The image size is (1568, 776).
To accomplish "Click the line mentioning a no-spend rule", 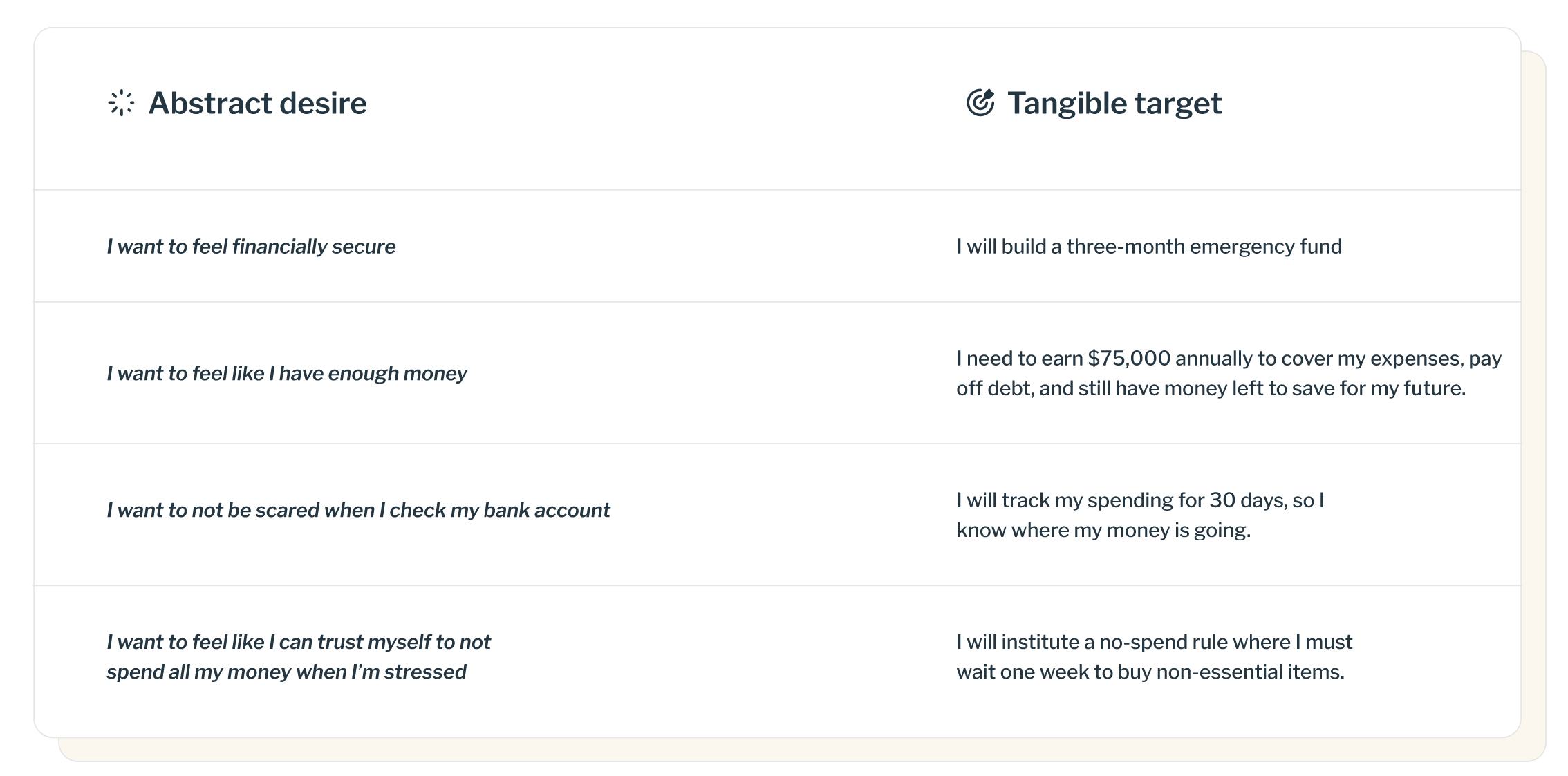I will [x=1155, y=643].
